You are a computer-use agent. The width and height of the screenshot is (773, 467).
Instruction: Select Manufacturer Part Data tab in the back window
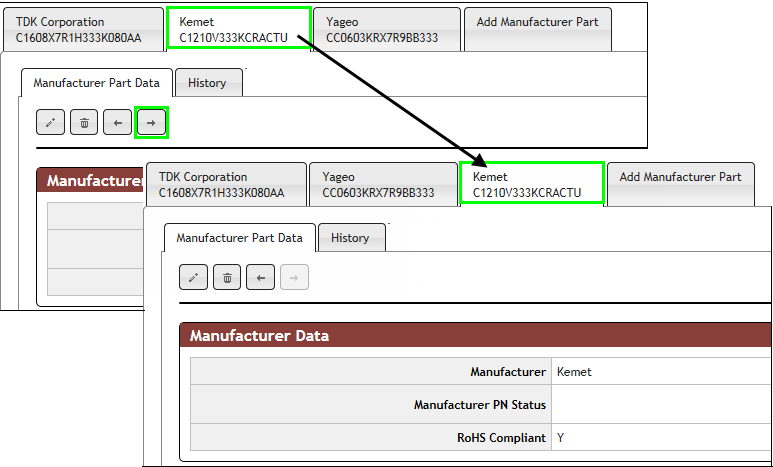tap(97, 83)
